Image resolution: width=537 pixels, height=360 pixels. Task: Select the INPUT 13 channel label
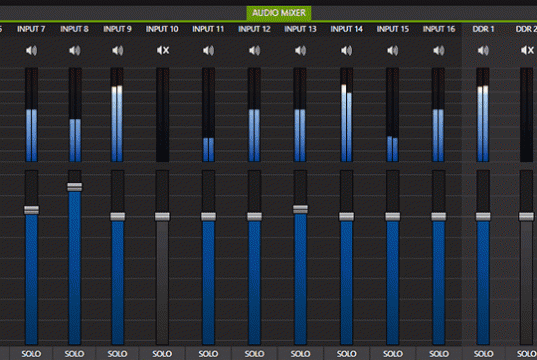tap(300, 29)
